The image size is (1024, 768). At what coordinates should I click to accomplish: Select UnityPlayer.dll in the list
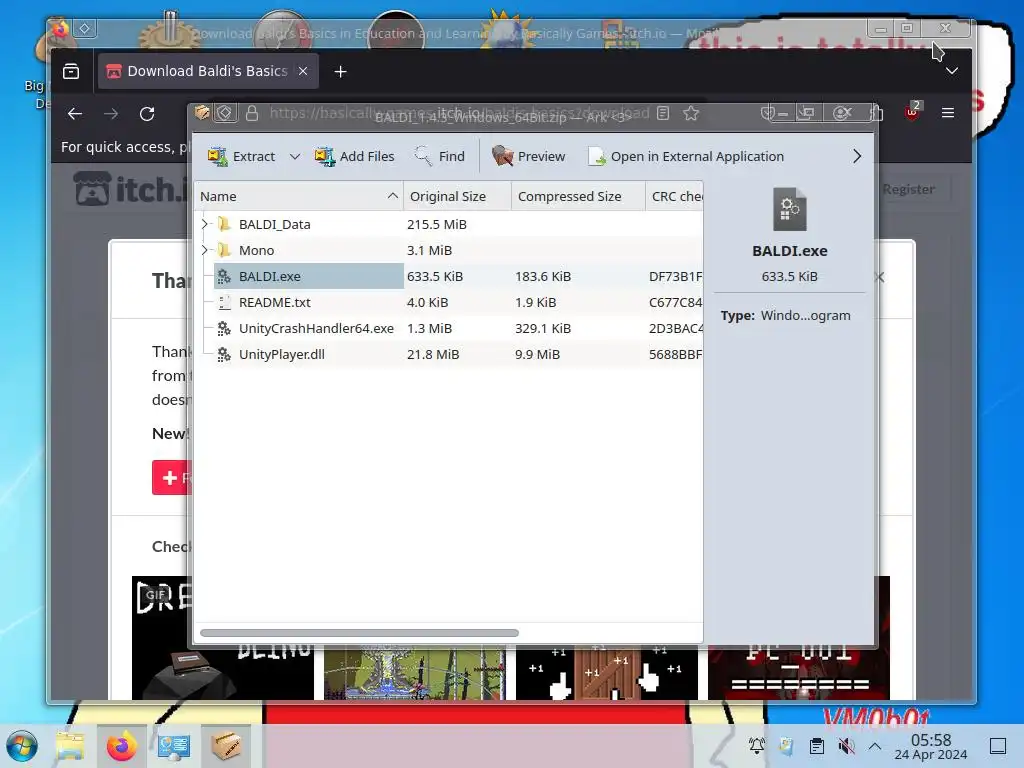pos(281,355)
